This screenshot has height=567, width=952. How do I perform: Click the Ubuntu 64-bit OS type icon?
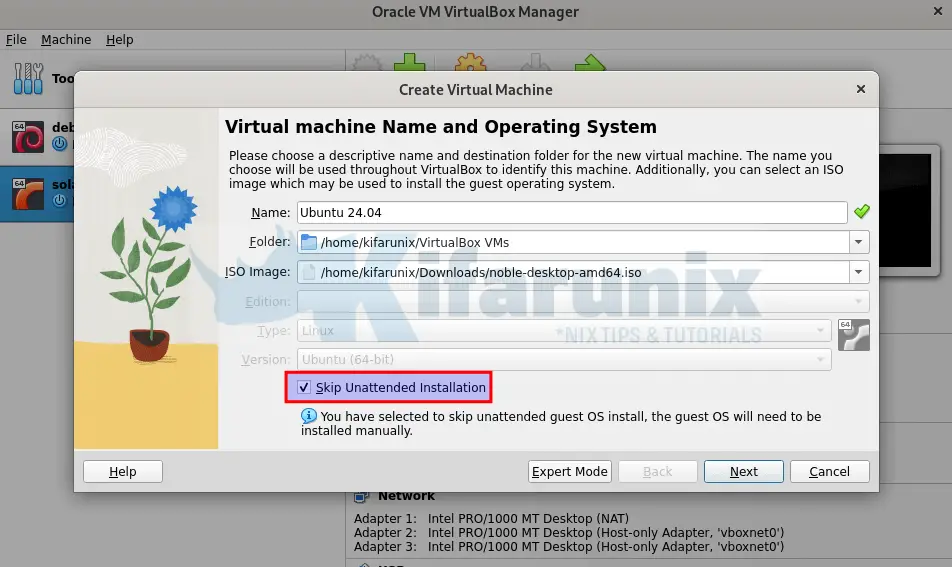point(854,335)
